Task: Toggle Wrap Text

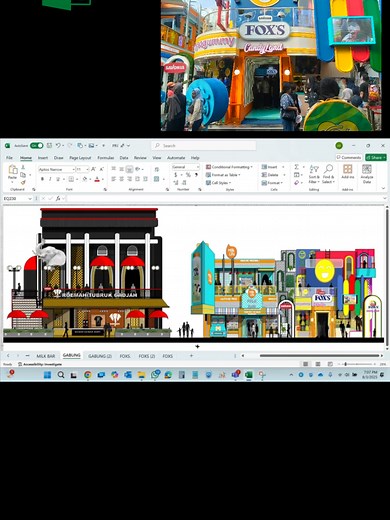Action: pos(157,170)
